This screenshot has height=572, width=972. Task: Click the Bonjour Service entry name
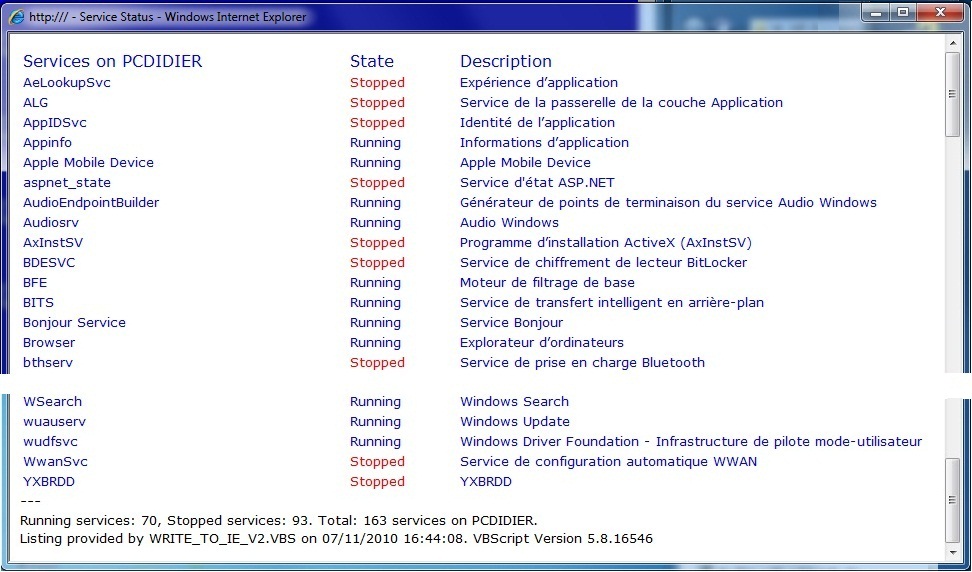[x=74, y=323]
